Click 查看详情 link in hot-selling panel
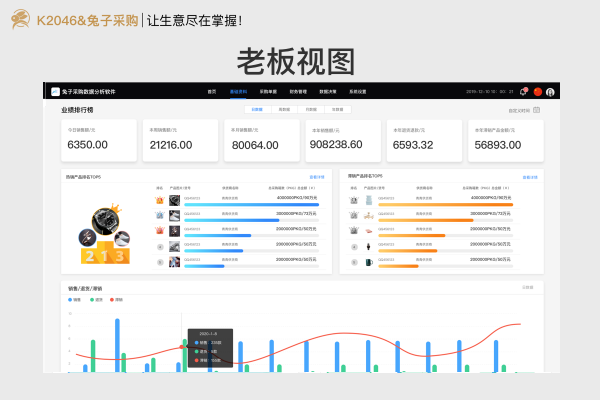 click(317, 177)
